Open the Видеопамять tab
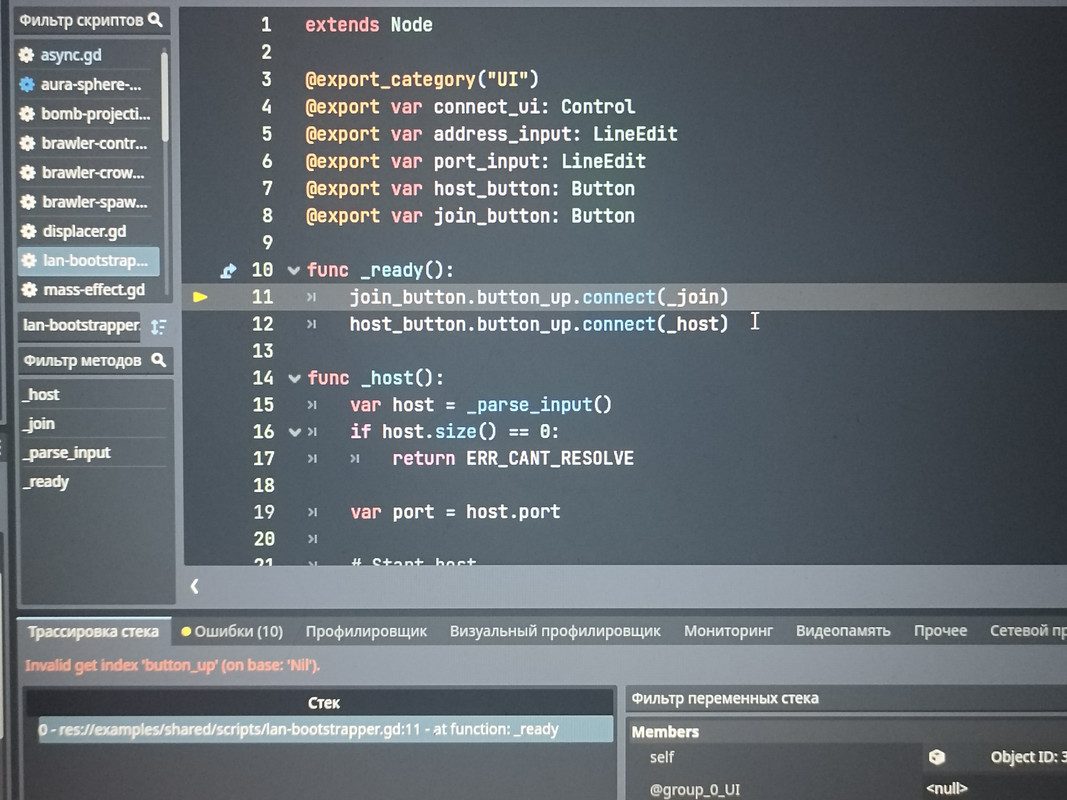Viewport: 1067px width, 800px height. [843, 631]
